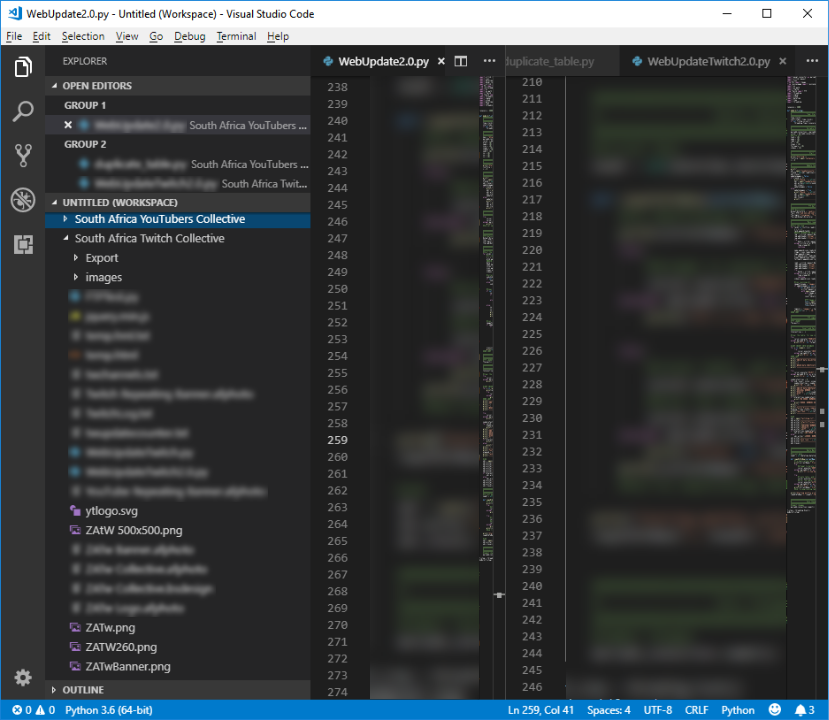The height and width of the screenshot is (720, 829).
Task: Click line number 259 in left editor
Action: pos(337,440)
